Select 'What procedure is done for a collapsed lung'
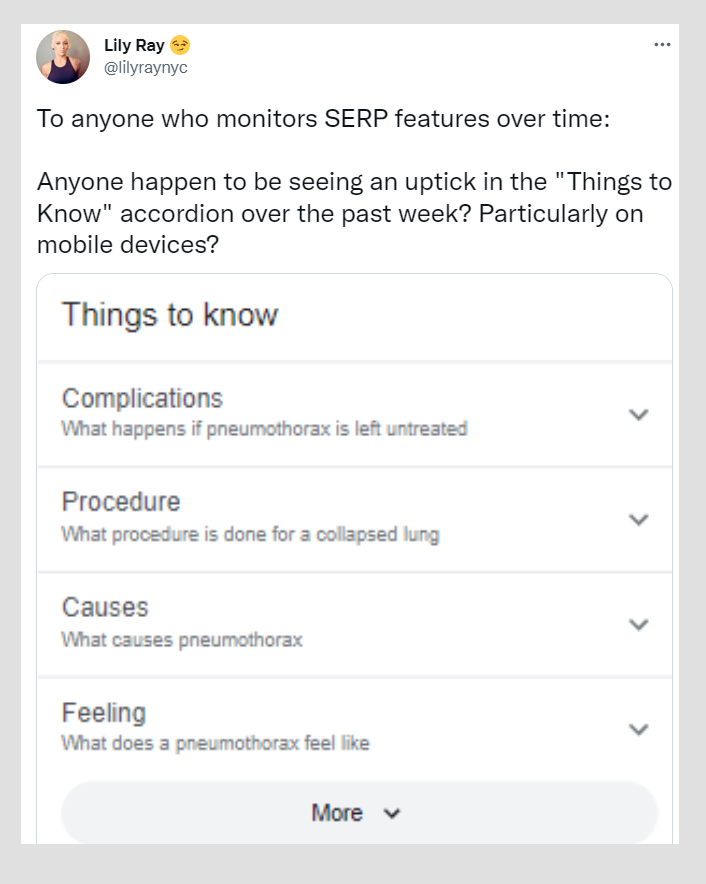The width and height of the screenshot is (706, 884). click(x=250, y=534)
